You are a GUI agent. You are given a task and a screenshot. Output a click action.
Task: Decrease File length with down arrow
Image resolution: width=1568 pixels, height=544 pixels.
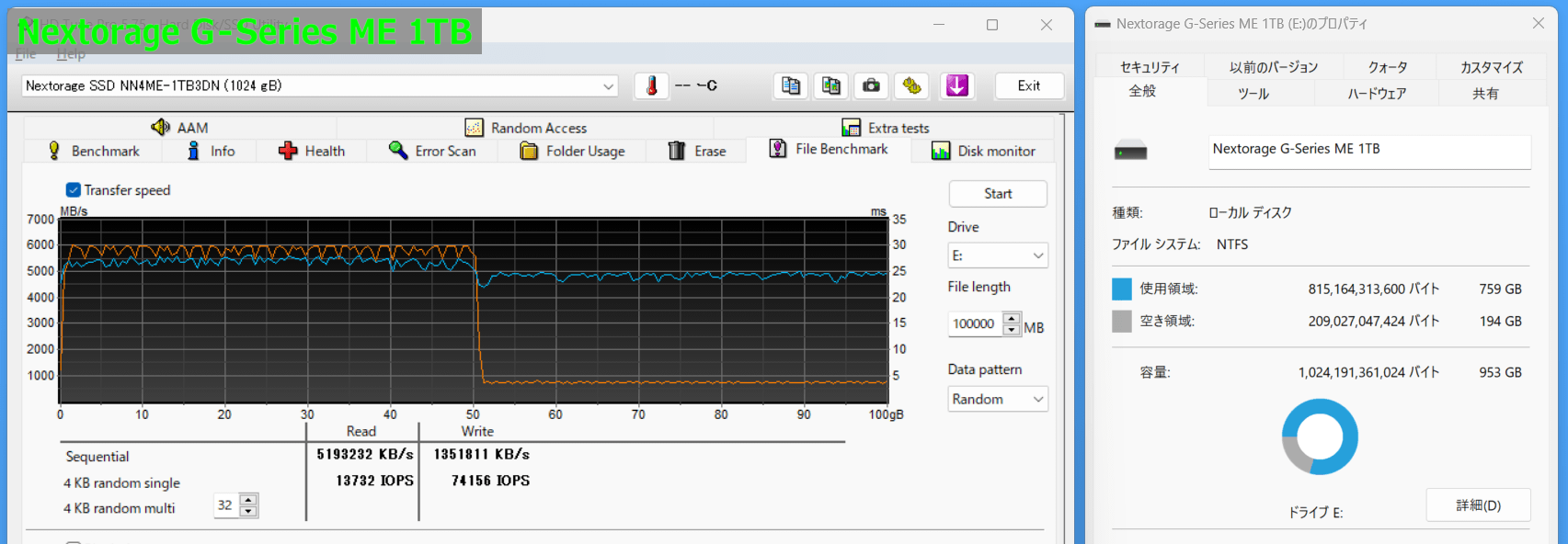[x=1012, y=329]
